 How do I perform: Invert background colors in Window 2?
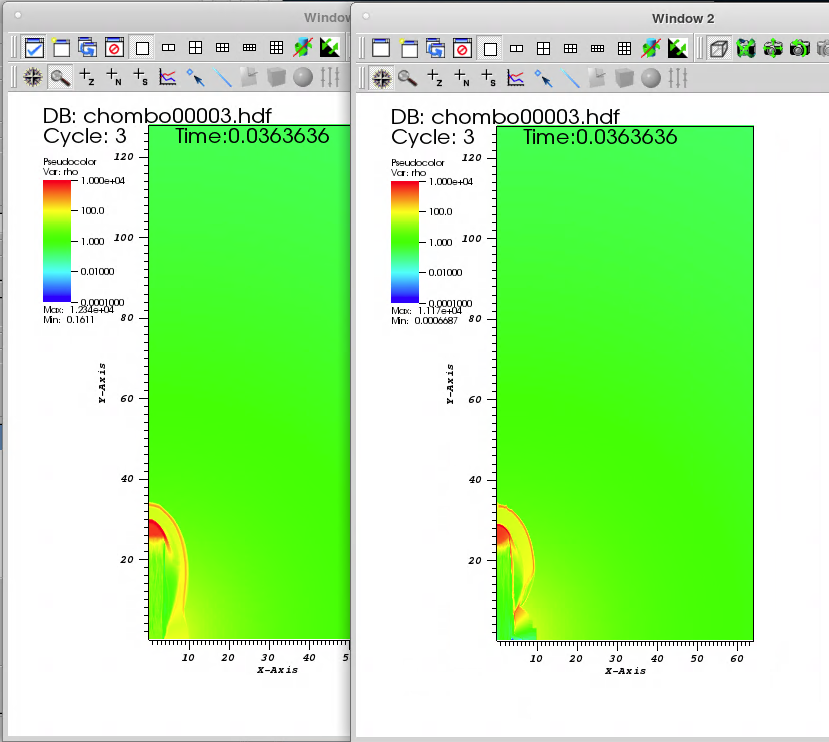(x=678, y=49)
